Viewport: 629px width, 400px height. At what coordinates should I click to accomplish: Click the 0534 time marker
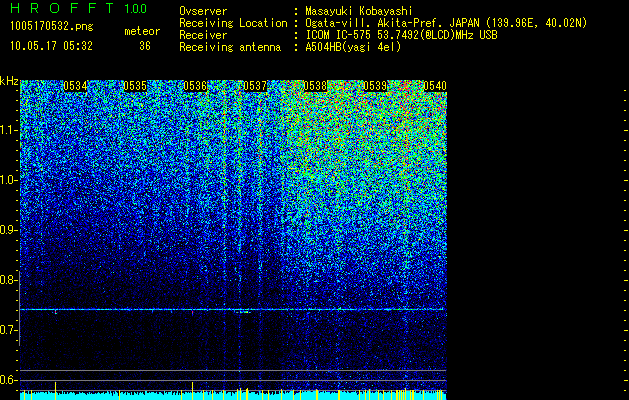(75, 86)
